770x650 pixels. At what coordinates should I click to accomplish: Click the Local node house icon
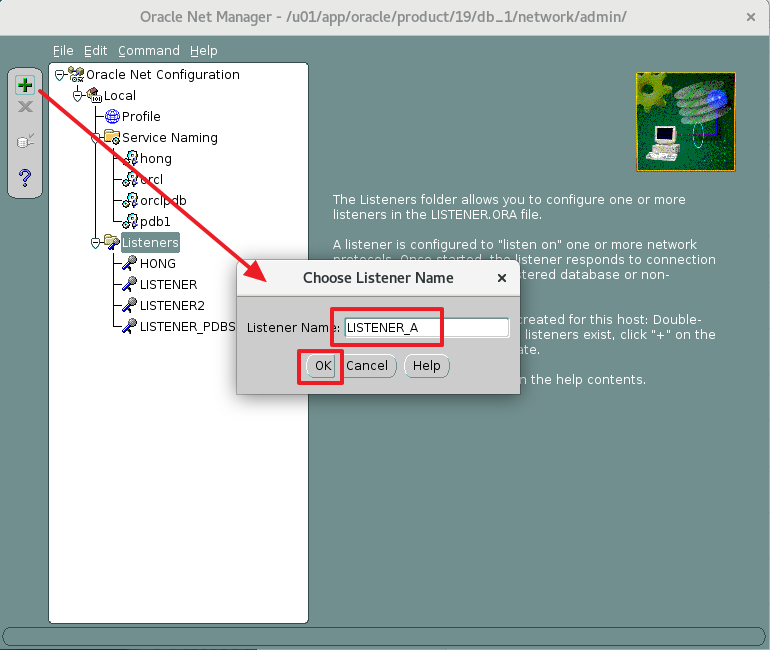(x=94, y=95)
